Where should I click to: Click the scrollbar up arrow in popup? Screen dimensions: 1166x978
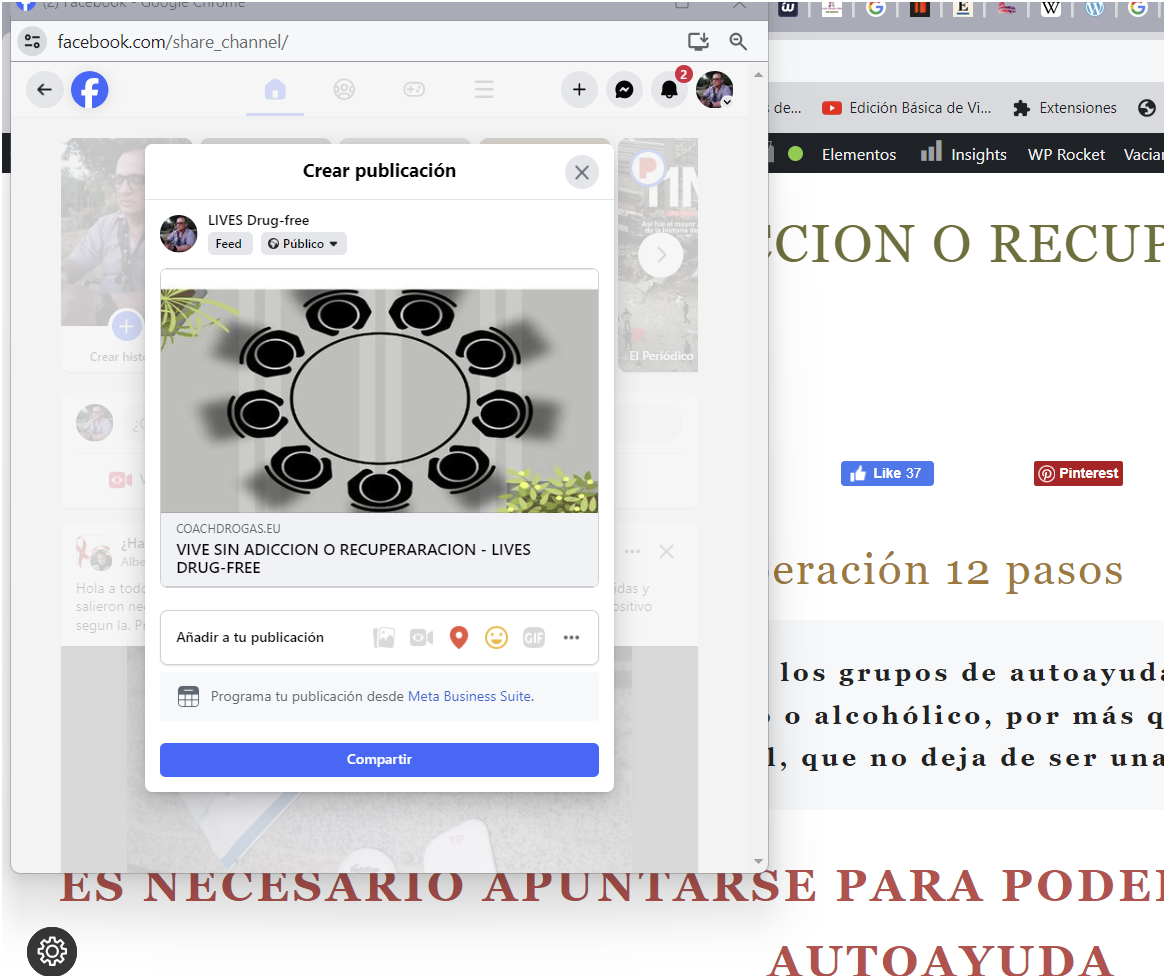click(x=758, y=74)
